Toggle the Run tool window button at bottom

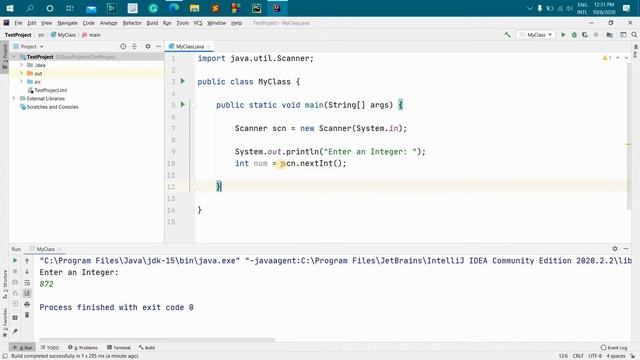[x=22, y=348]
